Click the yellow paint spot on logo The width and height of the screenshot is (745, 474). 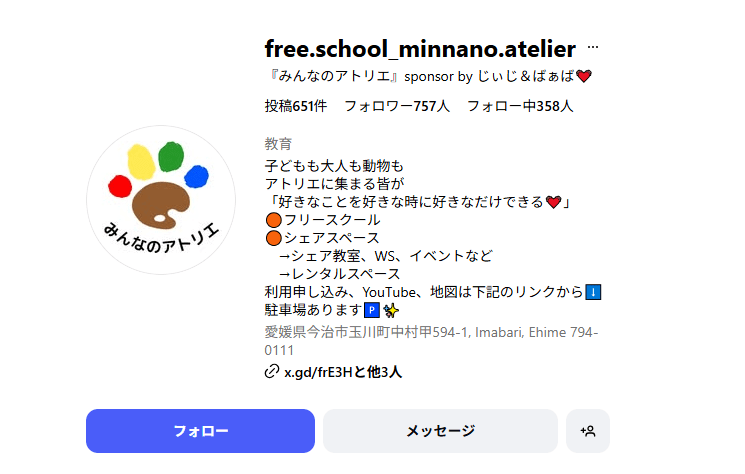140,157
